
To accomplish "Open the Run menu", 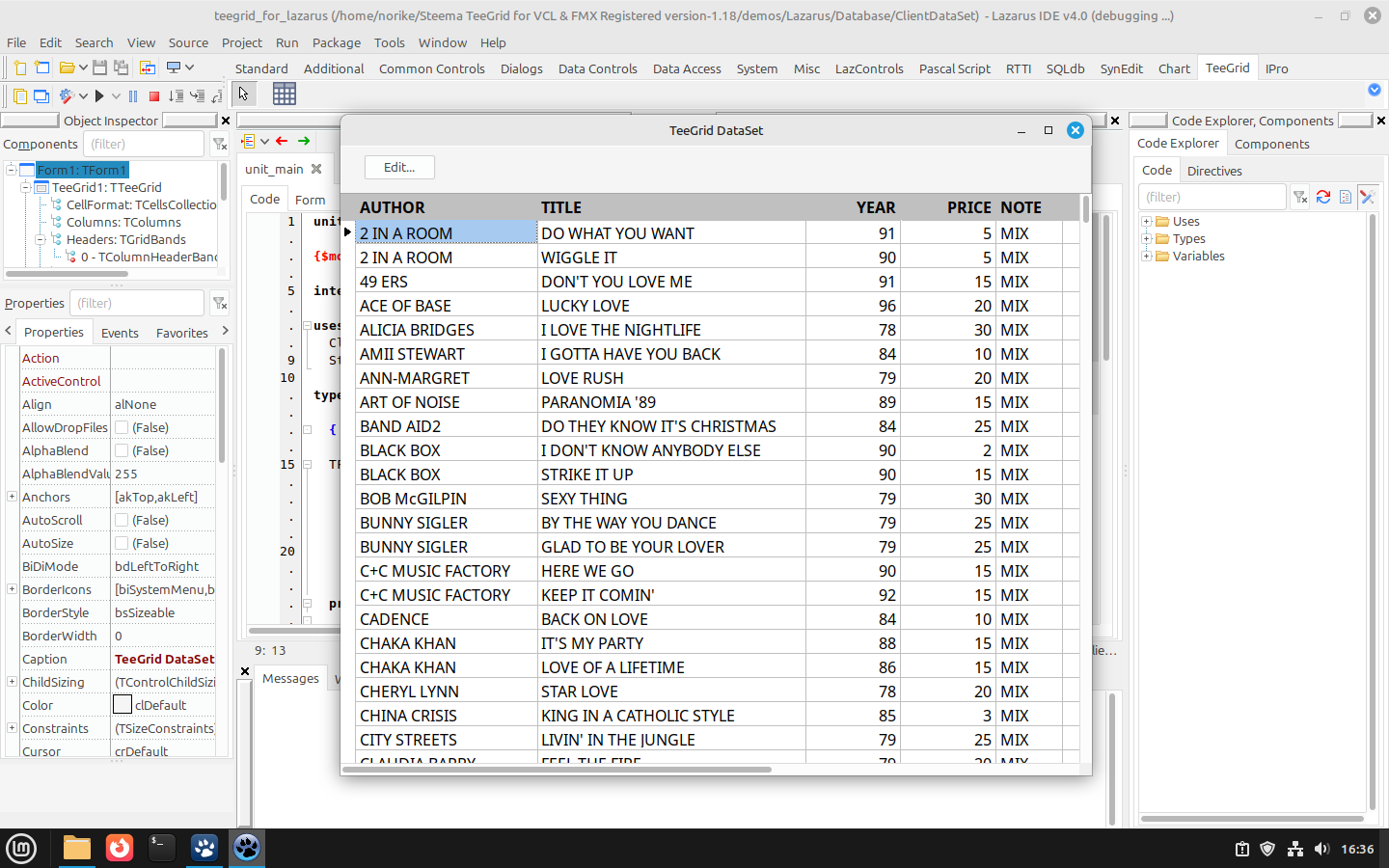I will [x=286, y=42].
